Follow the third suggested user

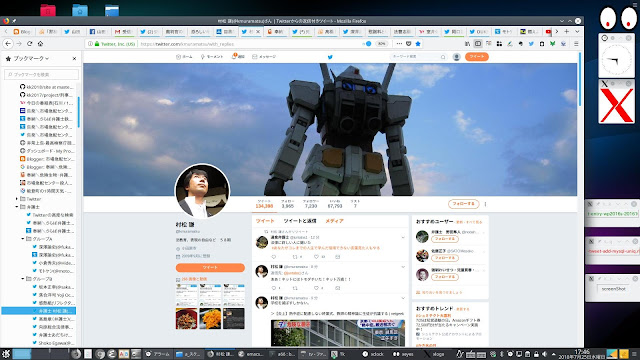point(444,277)
